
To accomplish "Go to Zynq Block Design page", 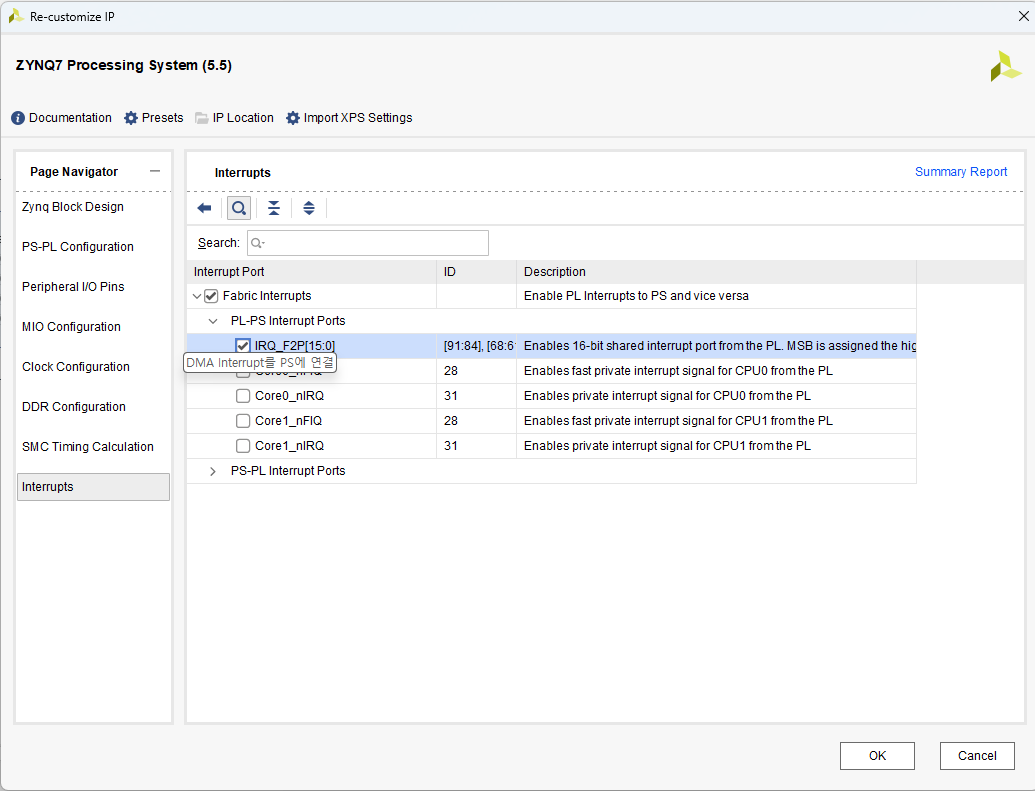I will [x=73, y=207].
